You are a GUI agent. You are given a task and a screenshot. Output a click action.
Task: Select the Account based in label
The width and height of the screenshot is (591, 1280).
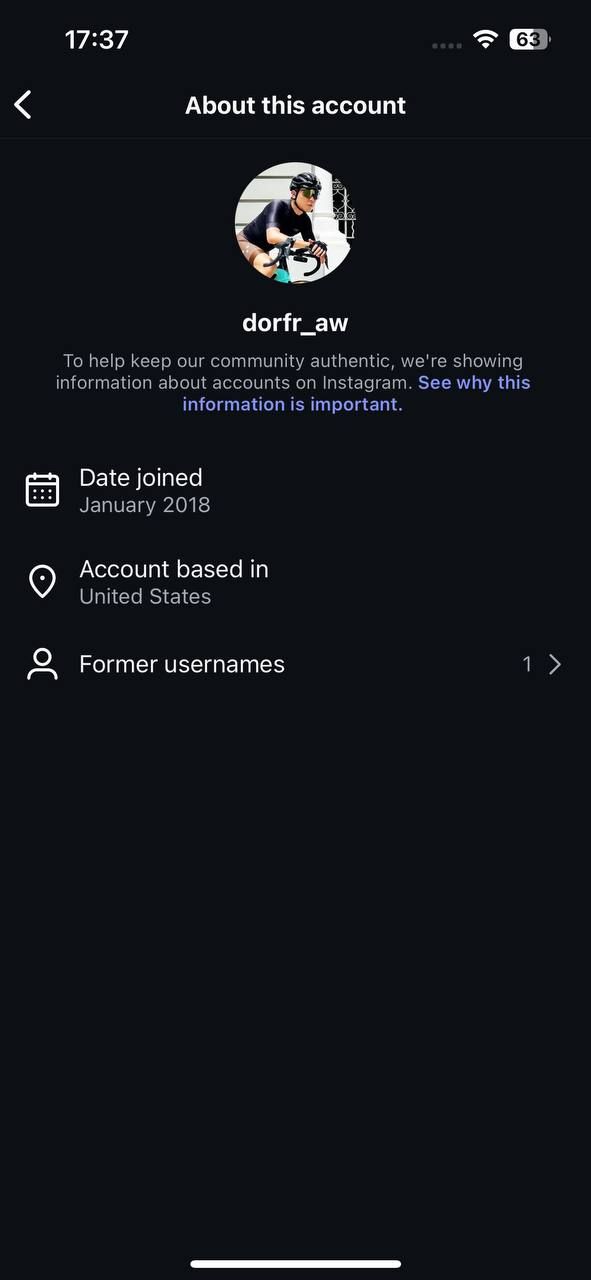coord(174,569)
